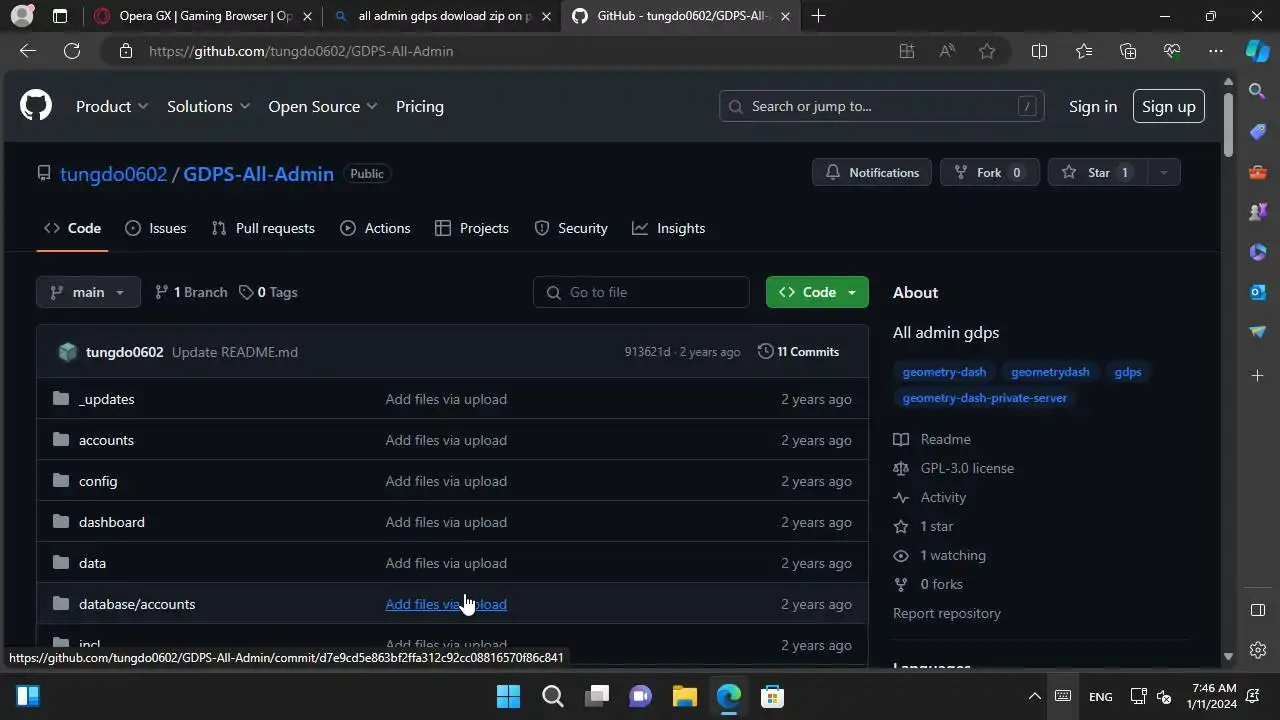
Task: Close the Opera GX tab
Action: click(307, 16)
